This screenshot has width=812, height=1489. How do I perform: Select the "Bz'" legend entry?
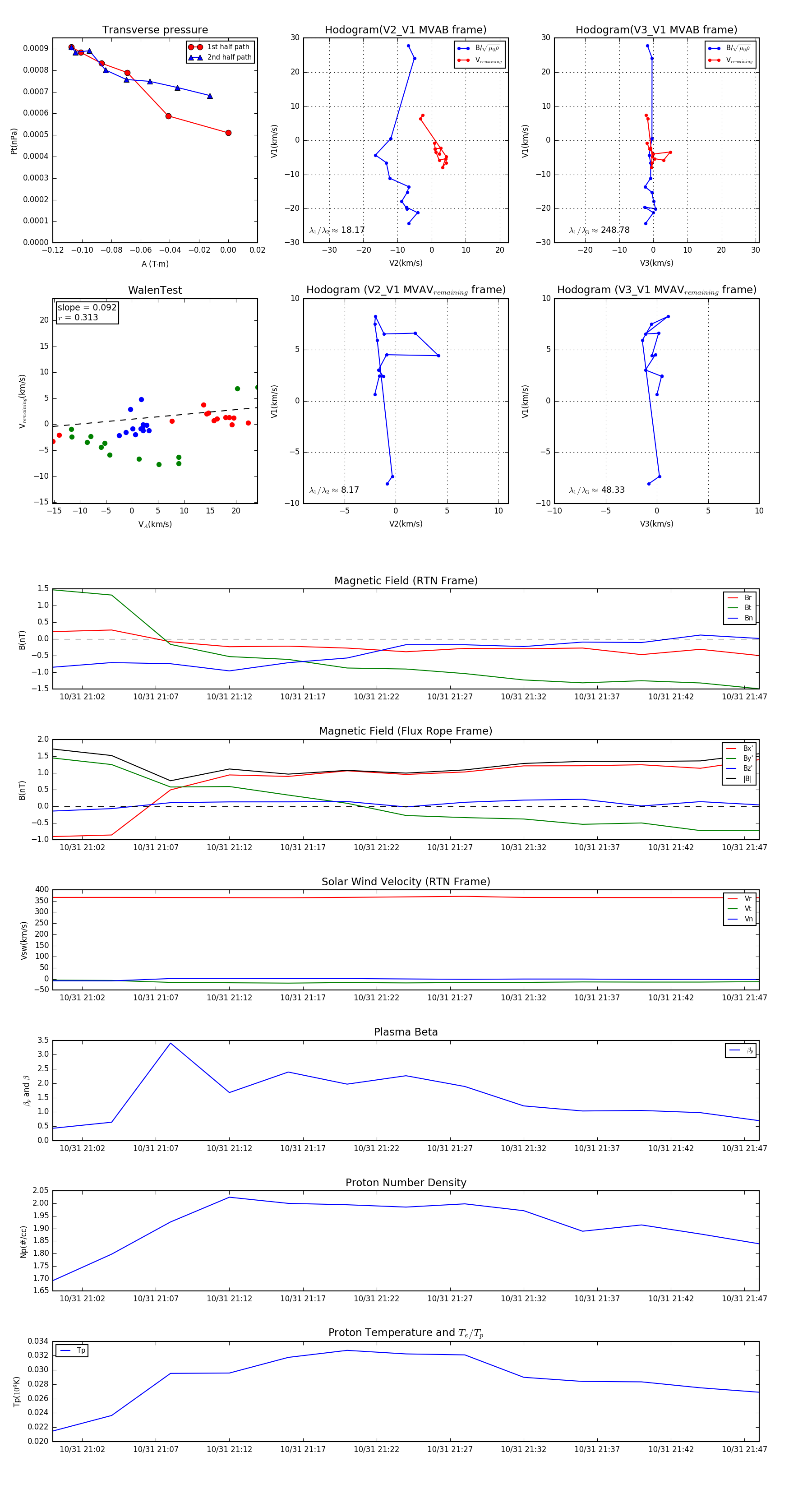(x=739, y=768)
